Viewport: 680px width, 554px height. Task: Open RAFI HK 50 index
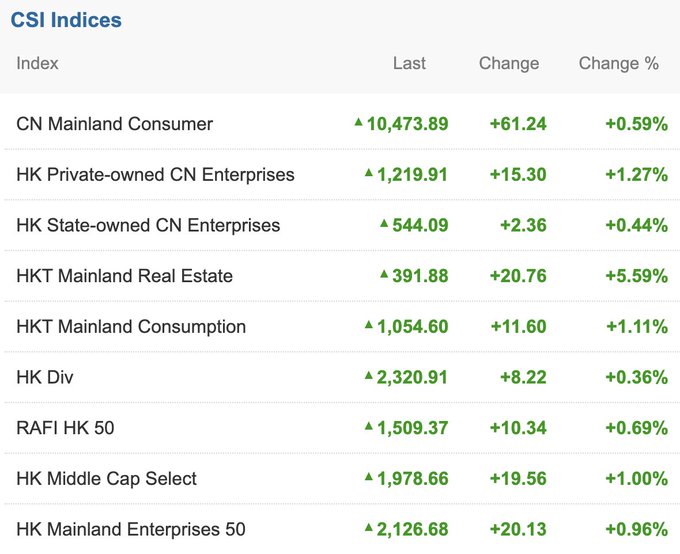pyautogui.click(x=65, y=428)
